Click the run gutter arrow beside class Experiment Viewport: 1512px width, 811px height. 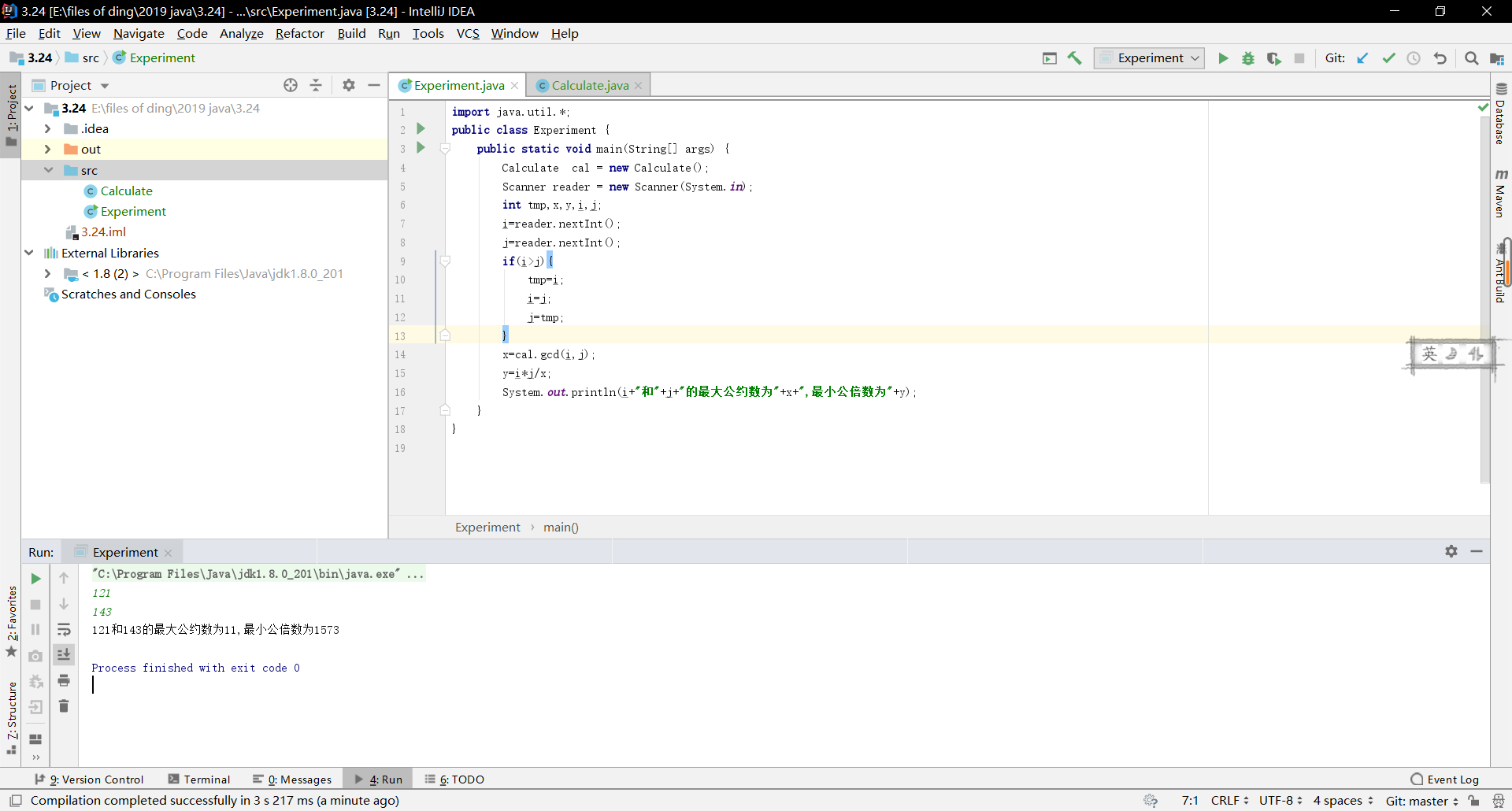421,128
